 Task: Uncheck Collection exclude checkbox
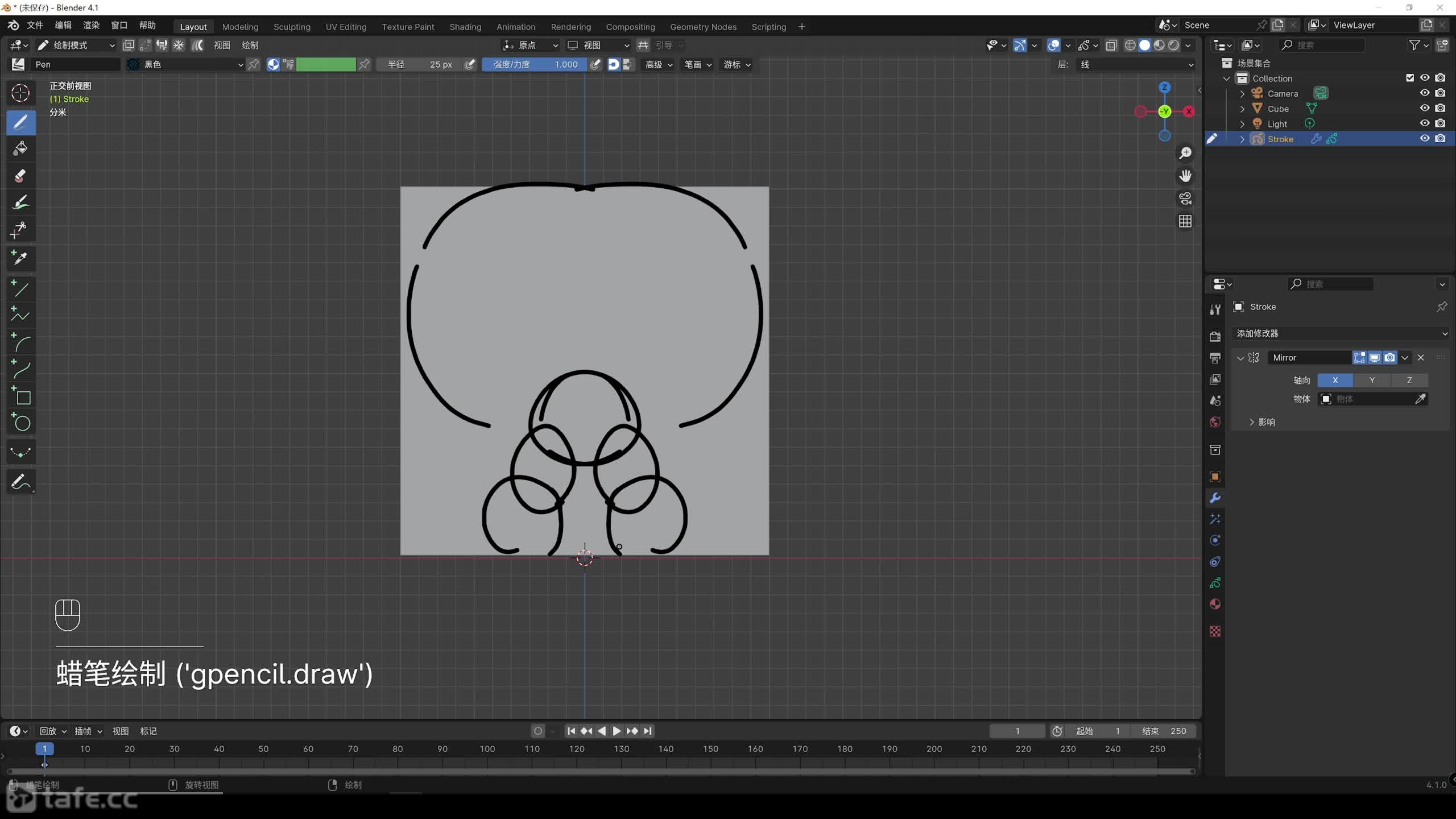click(1410, 78)
